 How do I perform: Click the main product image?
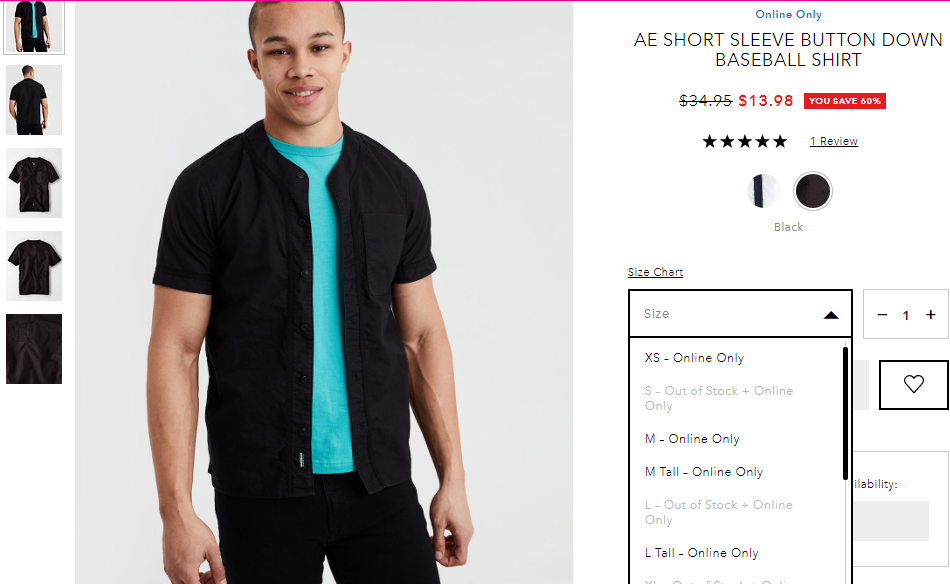click(x=324, y=292)
